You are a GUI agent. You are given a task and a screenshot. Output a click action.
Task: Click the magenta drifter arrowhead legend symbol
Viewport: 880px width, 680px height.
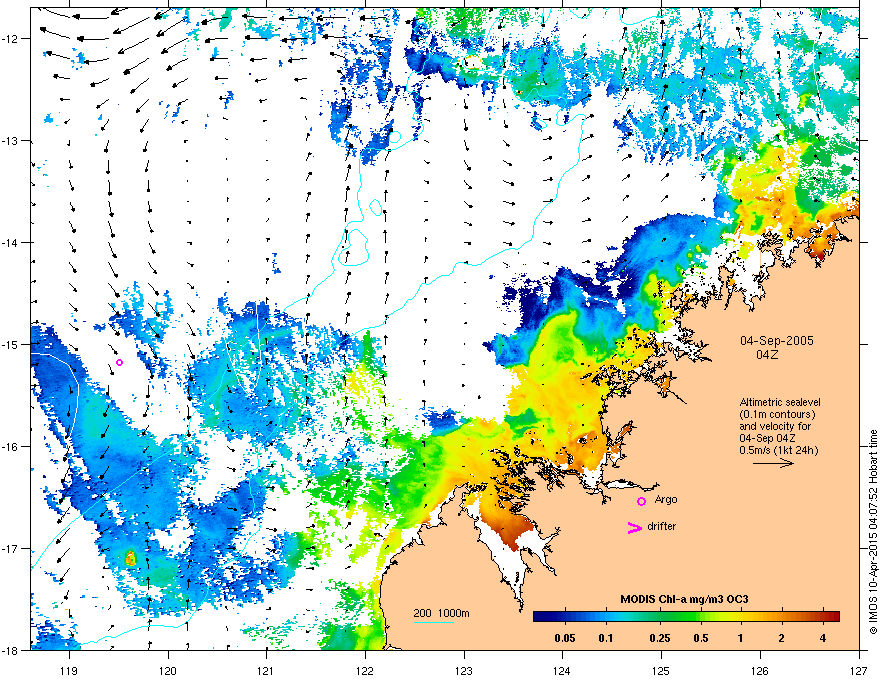[635, 527]
